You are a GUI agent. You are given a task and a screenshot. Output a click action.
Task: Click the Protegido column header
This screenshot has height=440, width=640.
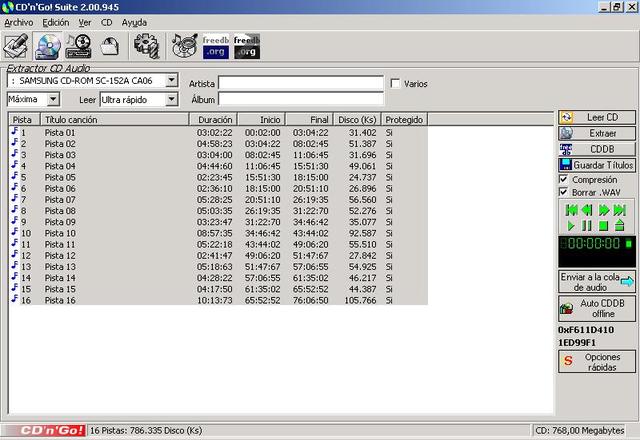pyautogui.click(x=404, y=120)
